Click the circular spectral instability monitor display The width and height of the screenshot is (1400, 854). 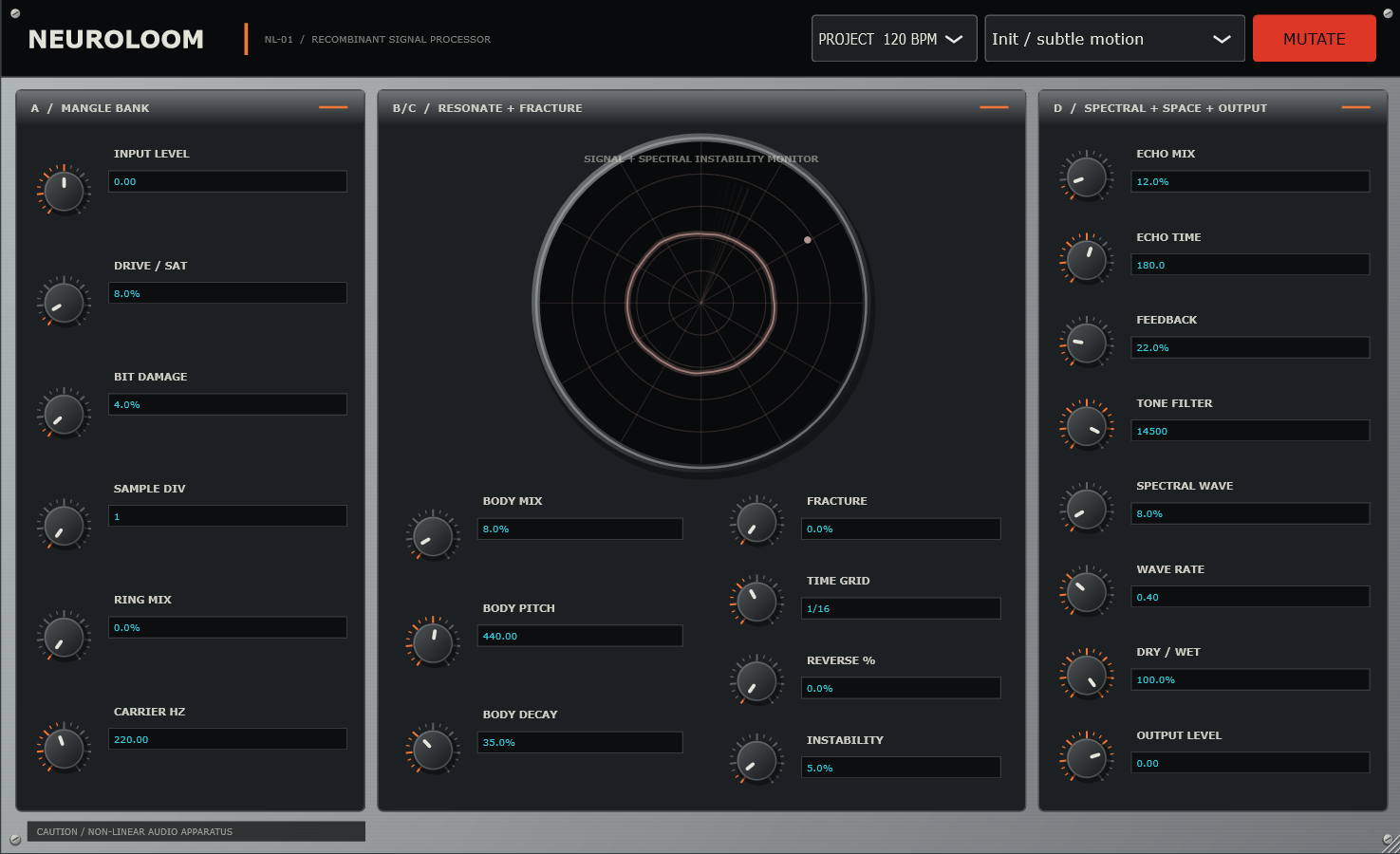point(701,303)
